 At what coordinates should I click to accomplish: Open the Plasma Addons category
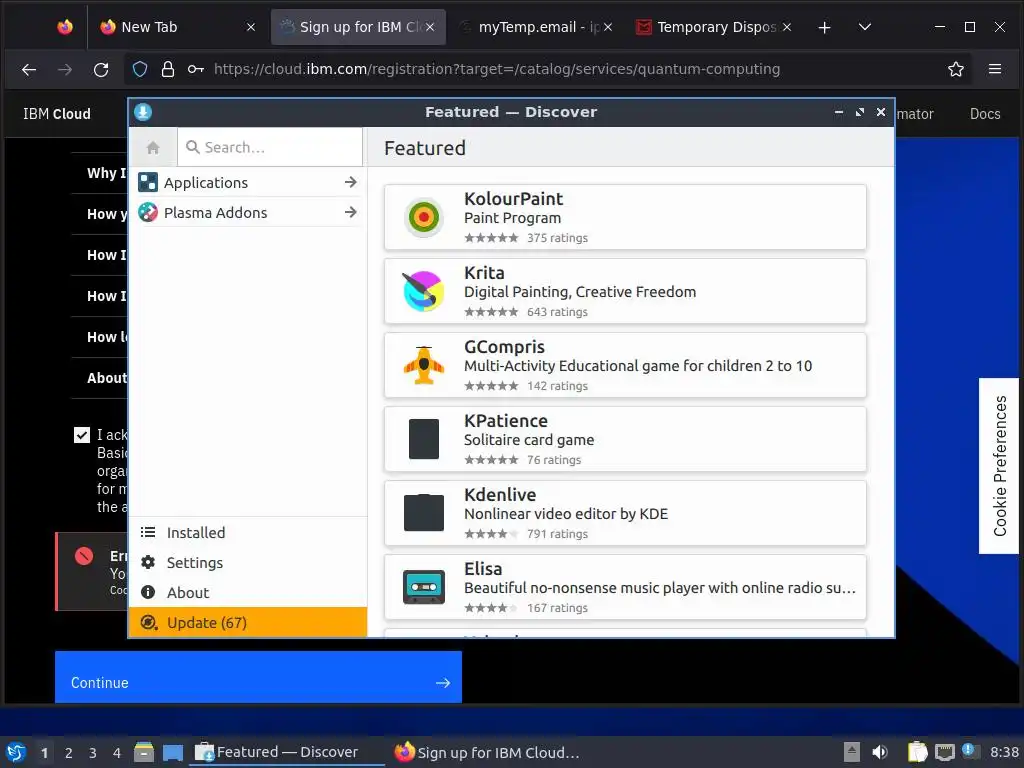coord(248,212)
